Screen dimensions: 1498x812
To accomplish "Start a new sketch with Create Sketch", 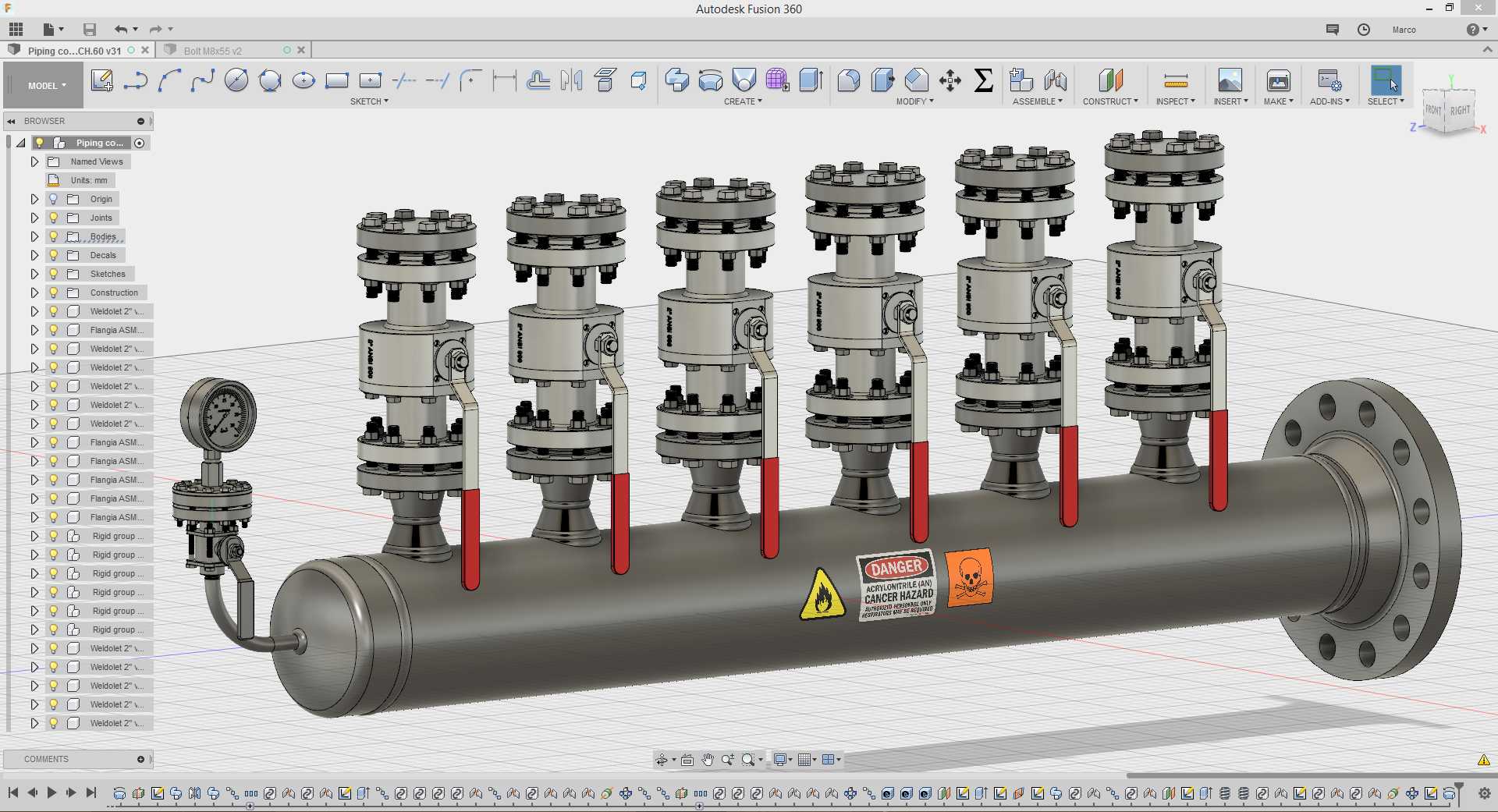I will [x=101, y=80].
